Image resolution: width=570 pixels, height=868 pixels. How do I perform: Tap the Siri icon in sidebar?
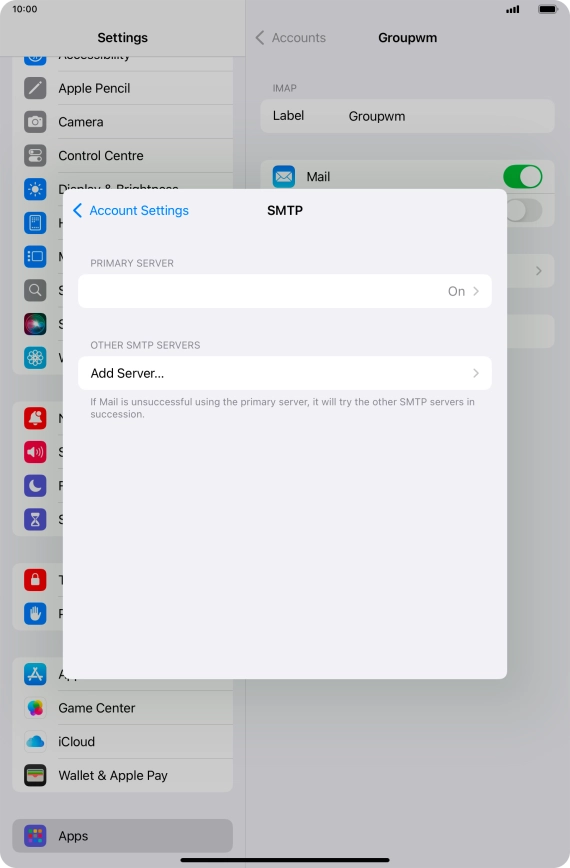[x=35, y=324]
